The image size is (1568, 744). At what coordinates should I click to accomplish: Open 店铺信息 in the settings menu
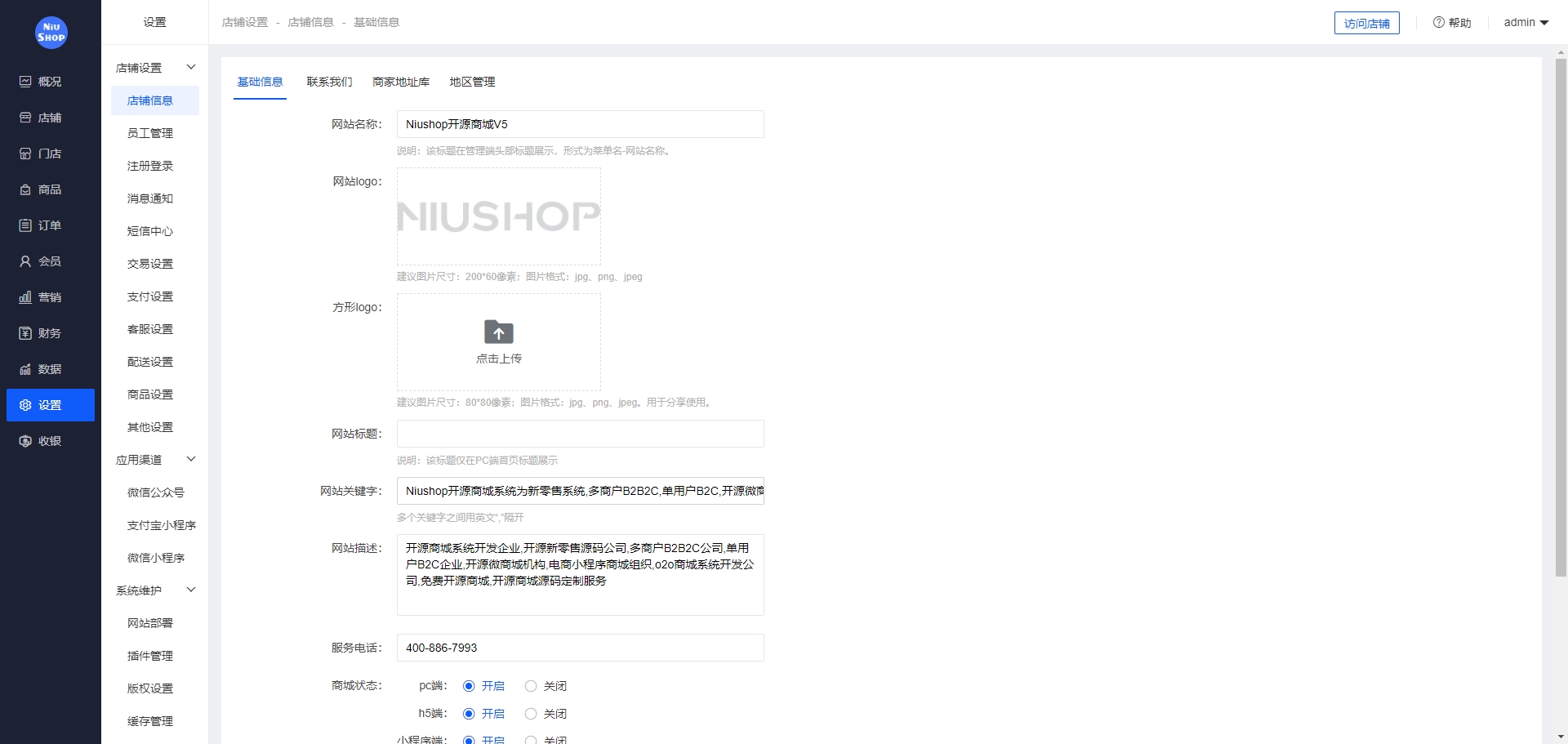tap(155, 100)
